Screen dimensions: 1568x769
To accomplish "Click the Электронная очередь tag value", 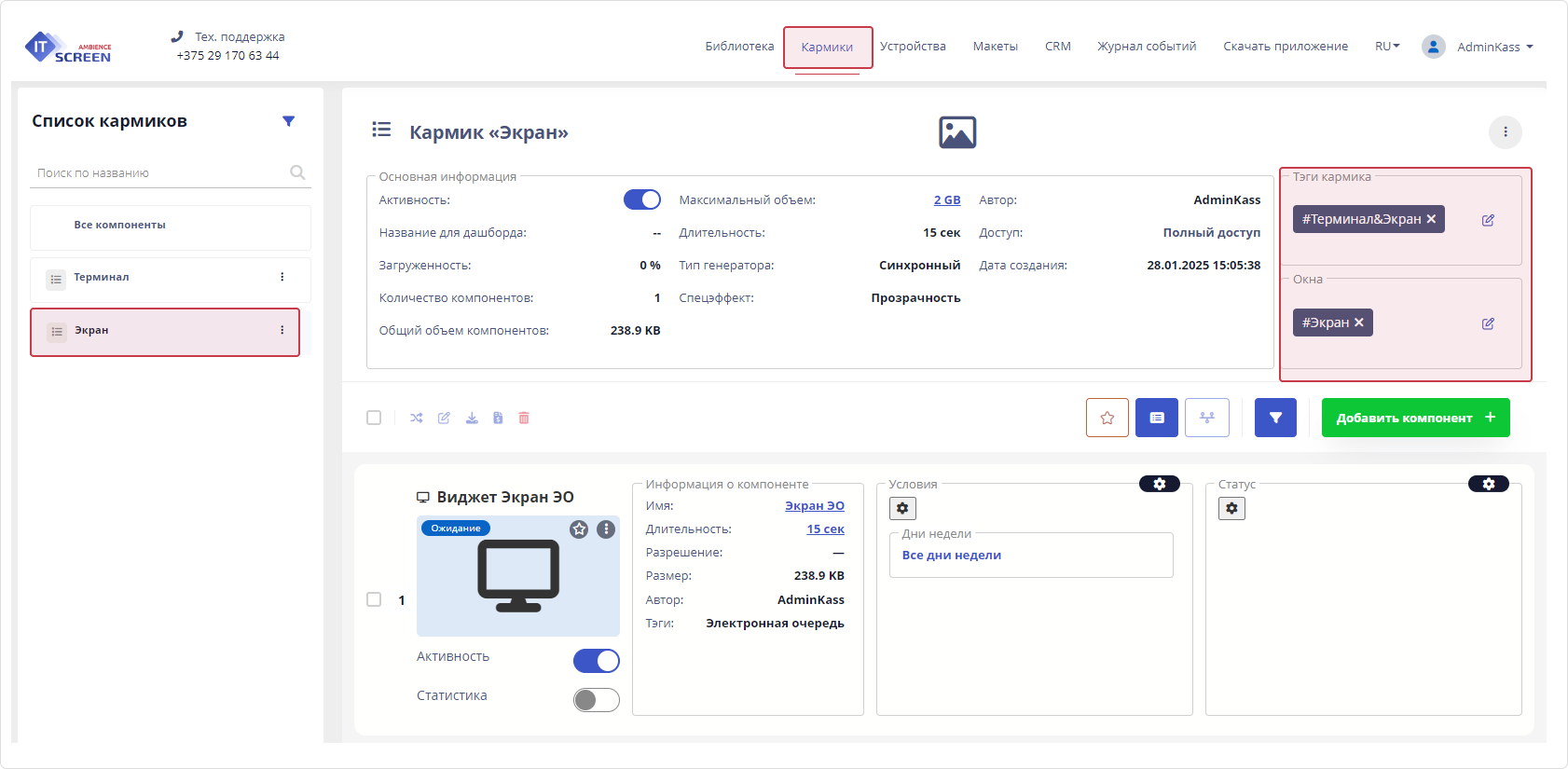I will 775,624.
